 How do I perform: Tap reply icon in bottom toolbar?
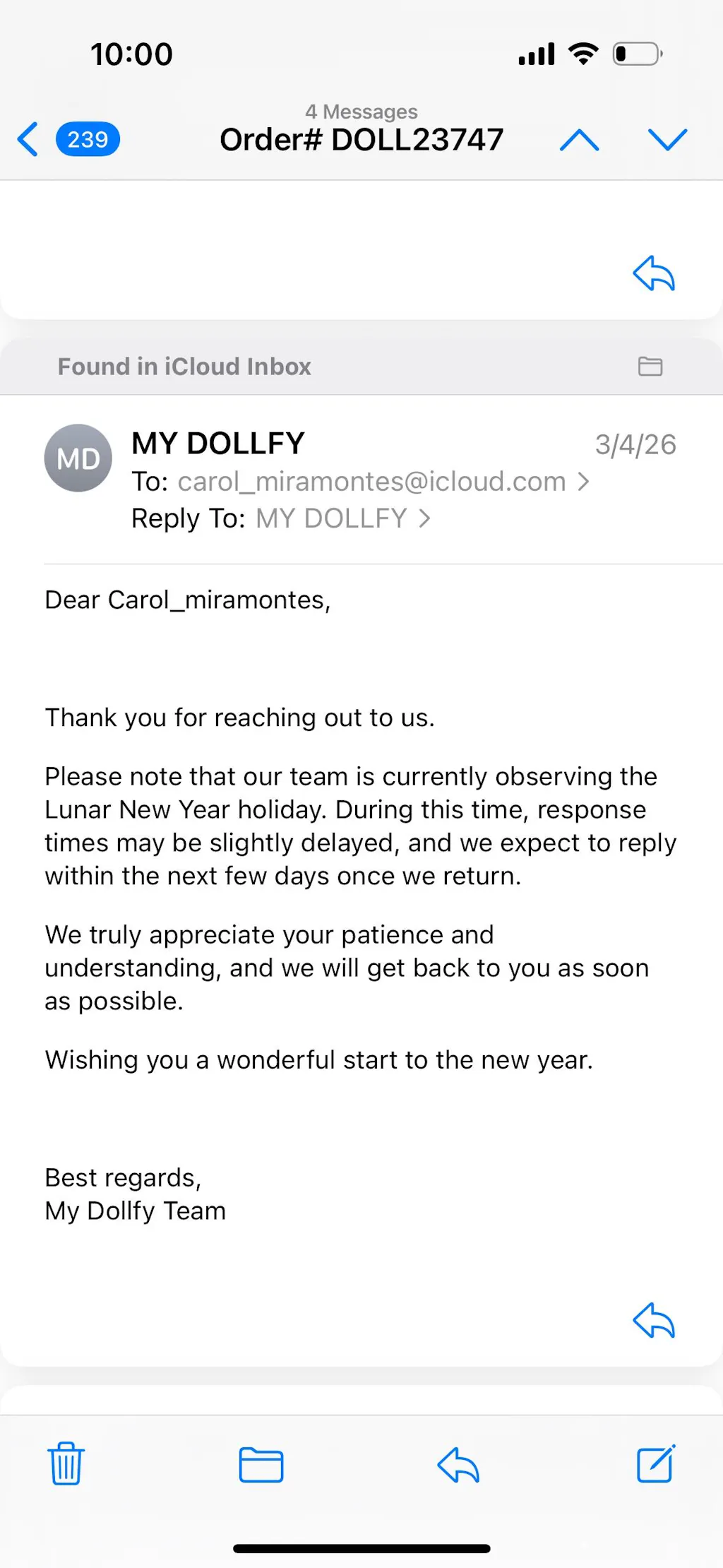(x=458, y=1463)
